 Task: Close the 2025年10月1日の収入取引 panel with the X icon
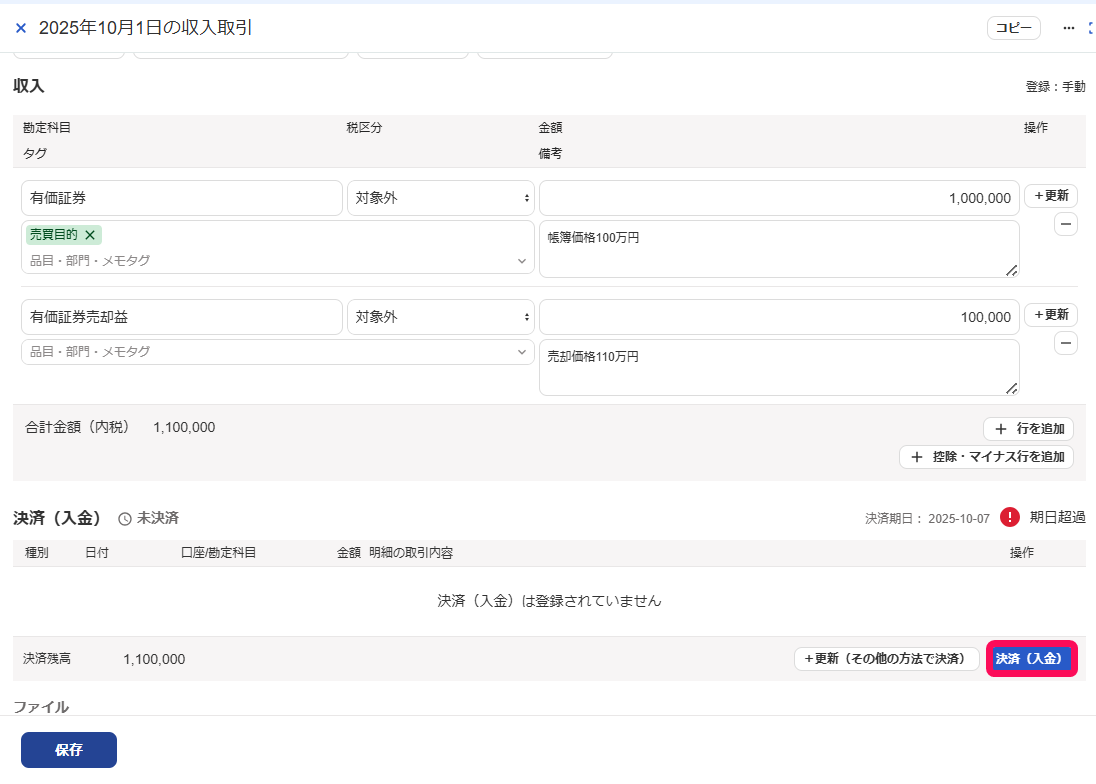tap(21, 28)
